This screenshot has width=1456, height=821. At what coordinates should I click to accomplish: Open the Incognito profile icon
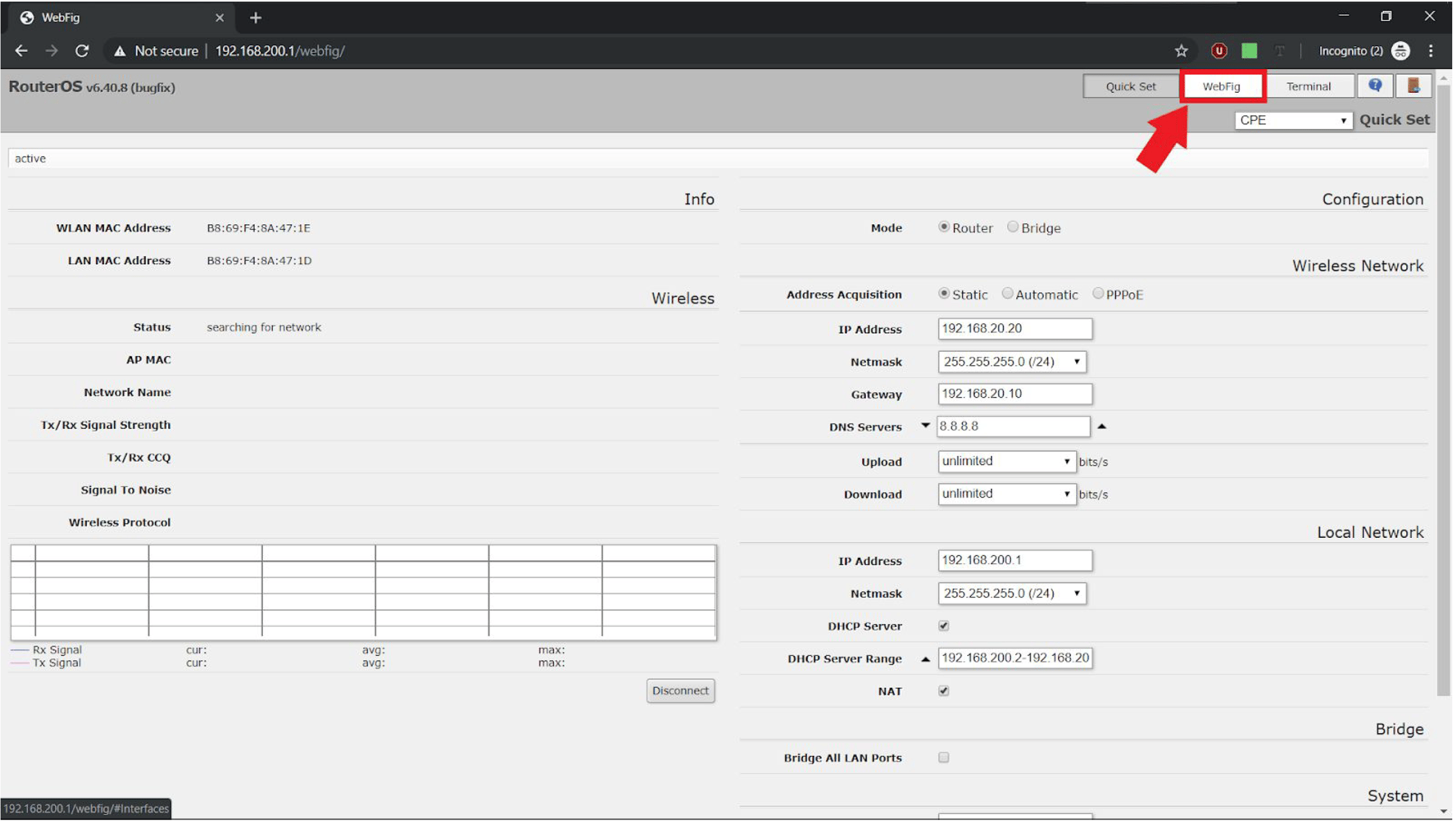[x=1400, y=51]
